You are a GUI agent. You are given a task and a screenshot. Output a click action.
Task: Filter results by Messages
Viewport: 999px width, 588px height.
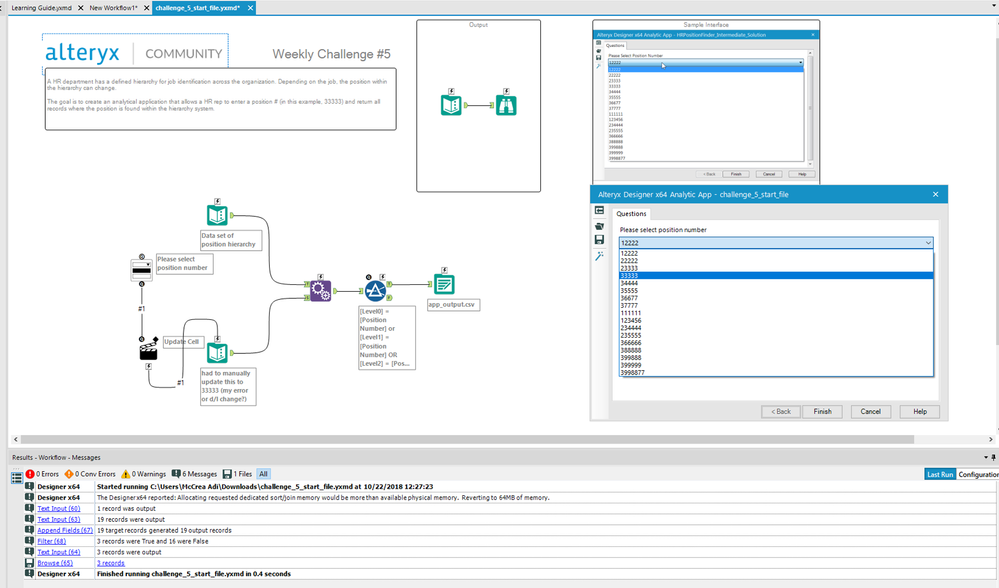[194, 474]
